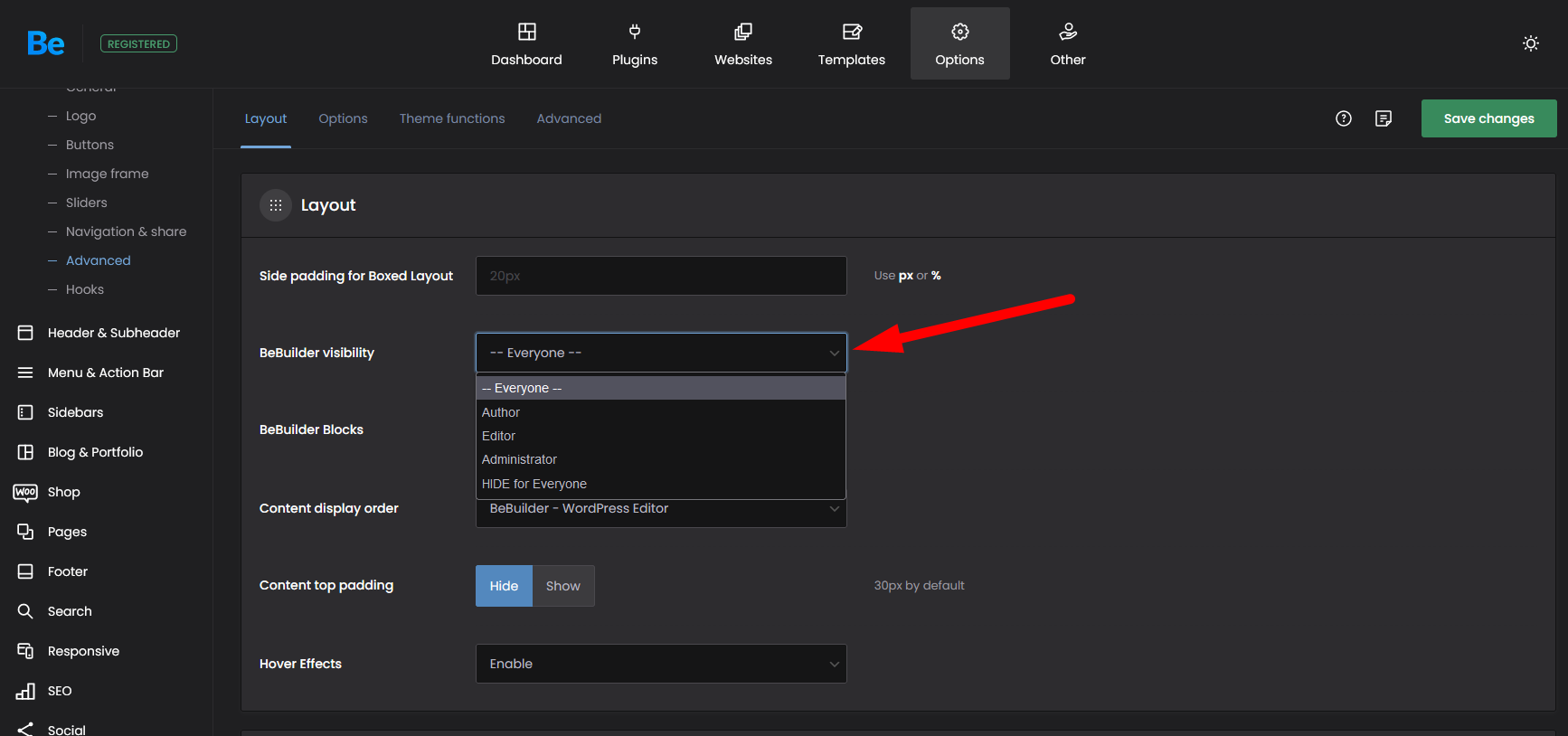Click the REGISTERED badge

pos(138,43)
